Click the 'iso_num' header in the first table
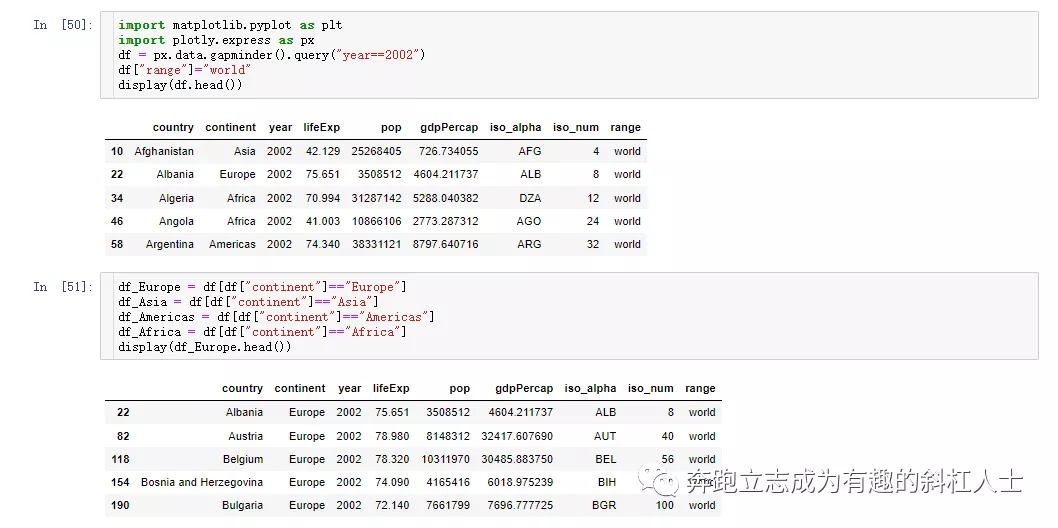This screenshot has width=1058, height=528. point(576,127)
